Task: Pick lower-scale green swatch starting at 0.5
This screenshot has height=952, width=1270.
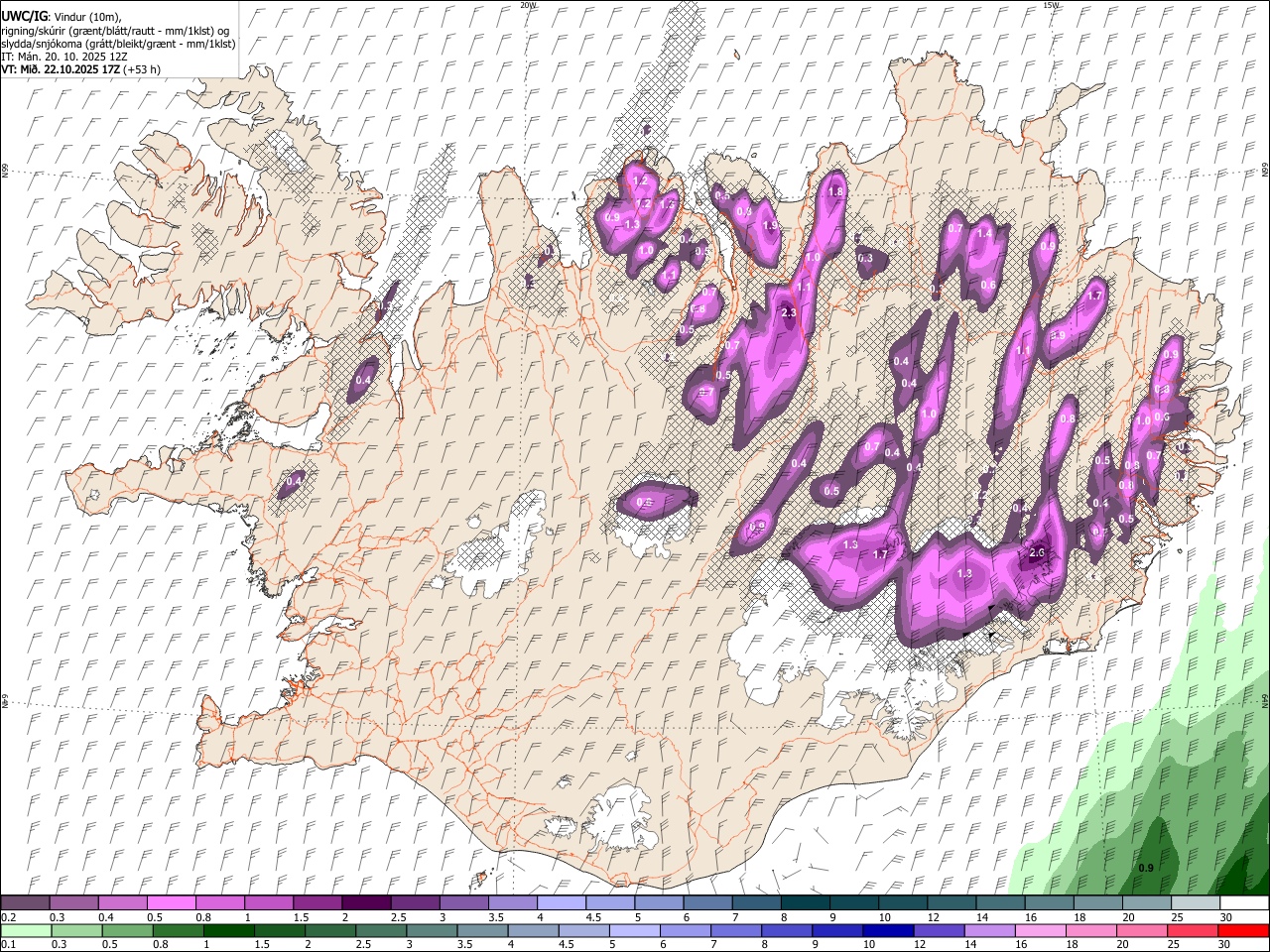Action: (127, 931)
